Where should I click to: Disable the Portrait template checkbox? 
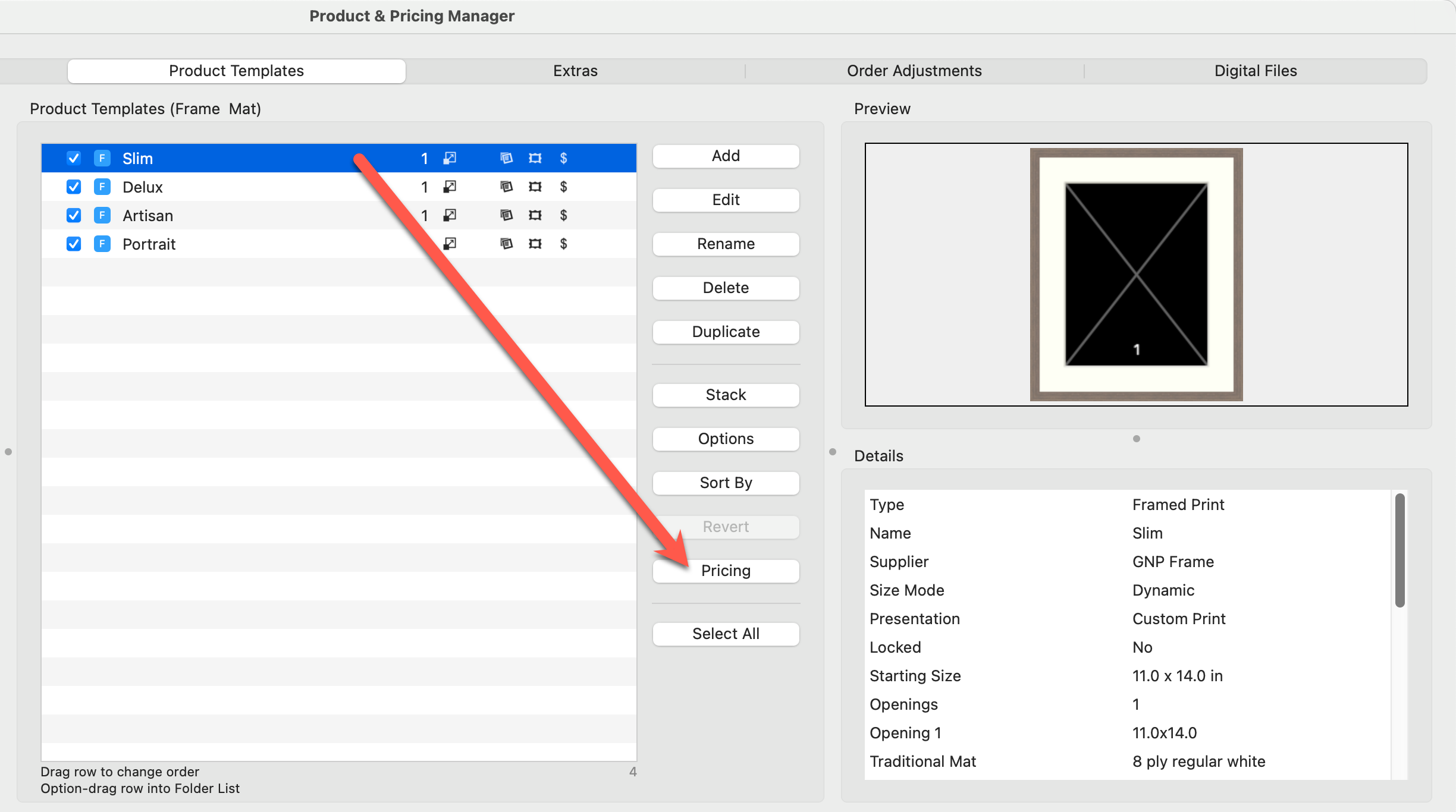coord(74,244)
